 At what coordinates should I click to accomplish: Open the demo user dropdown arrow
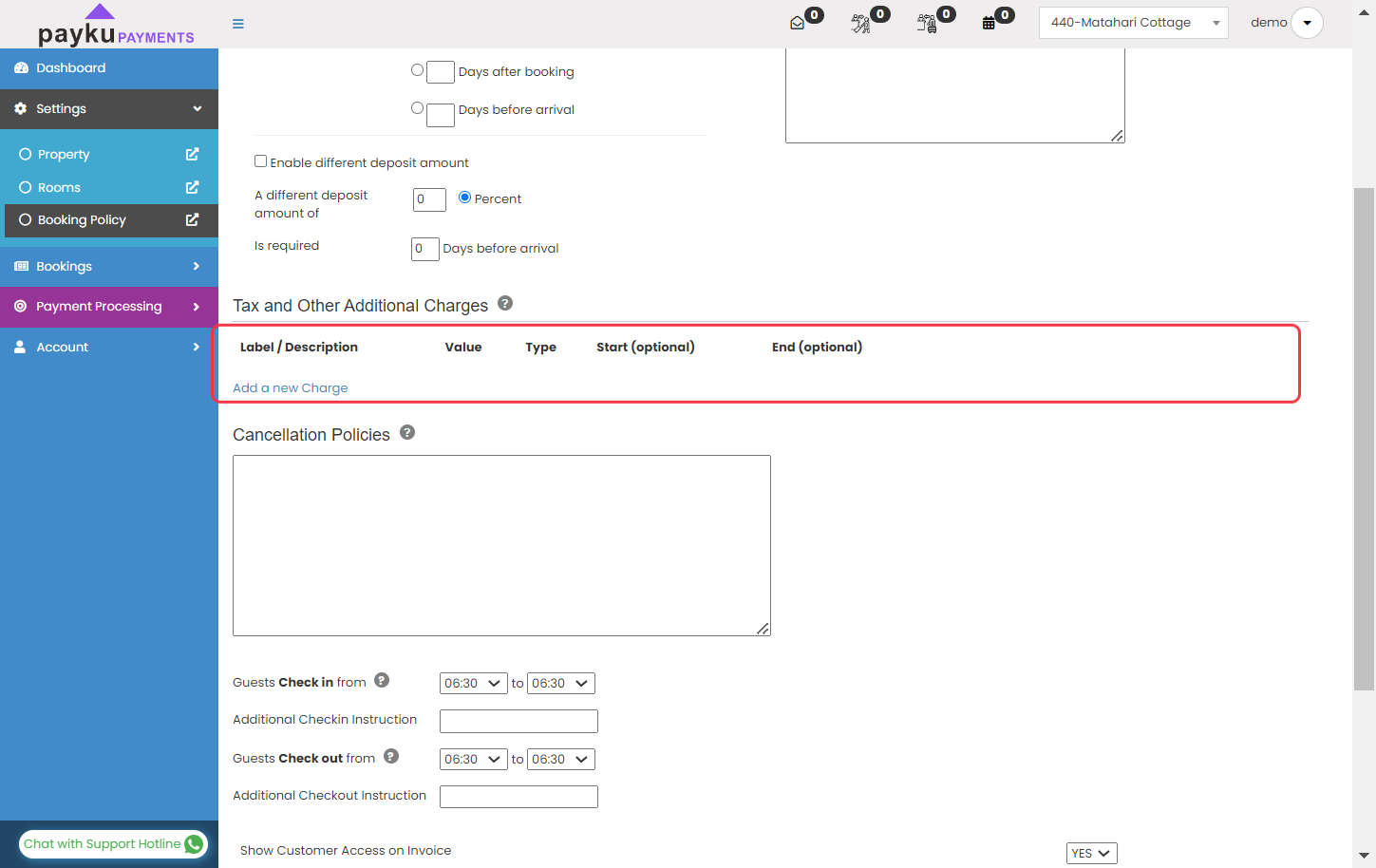coord(1307,23)
